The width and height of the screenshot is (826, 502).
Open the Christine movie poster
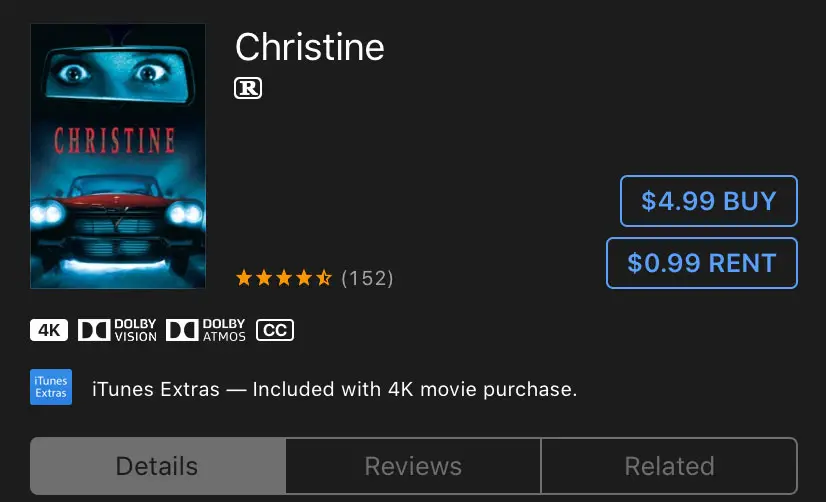[118, 156]
